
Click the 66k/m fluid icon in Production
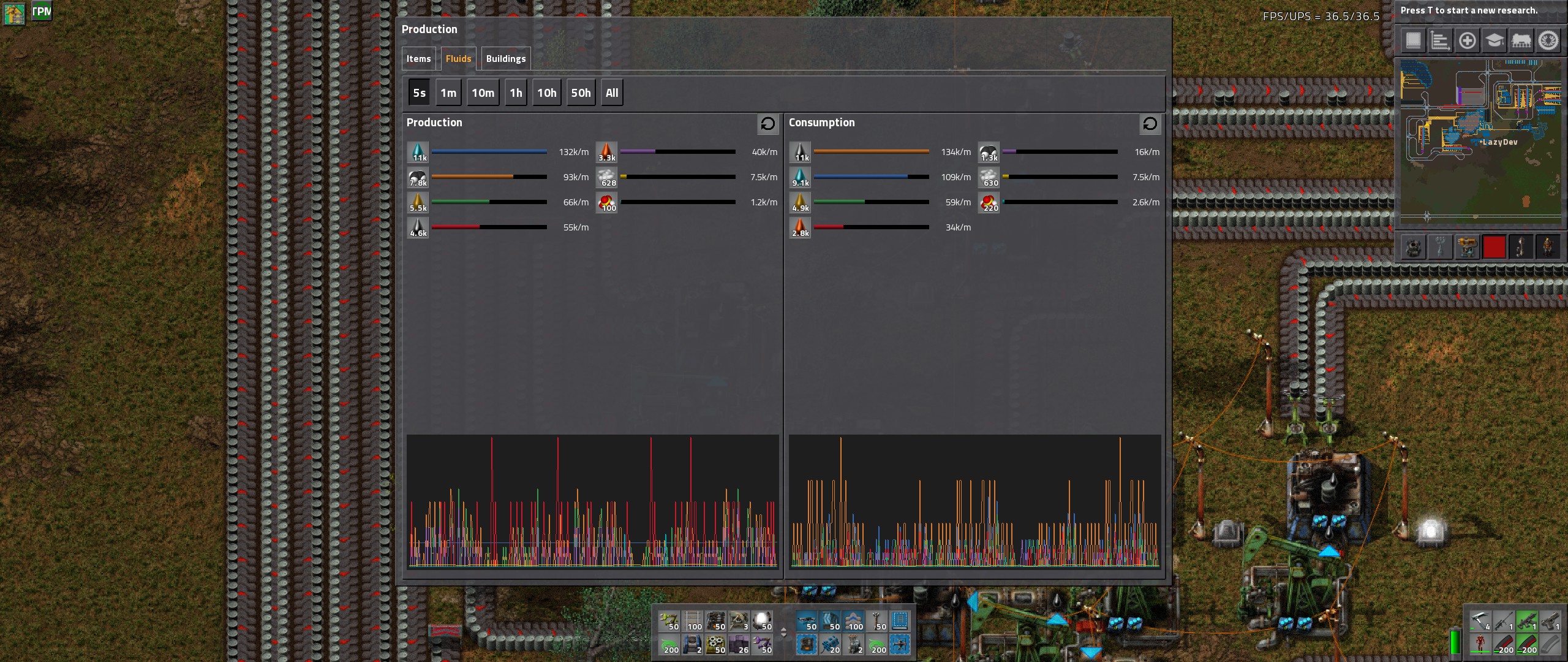coord(418,202)
